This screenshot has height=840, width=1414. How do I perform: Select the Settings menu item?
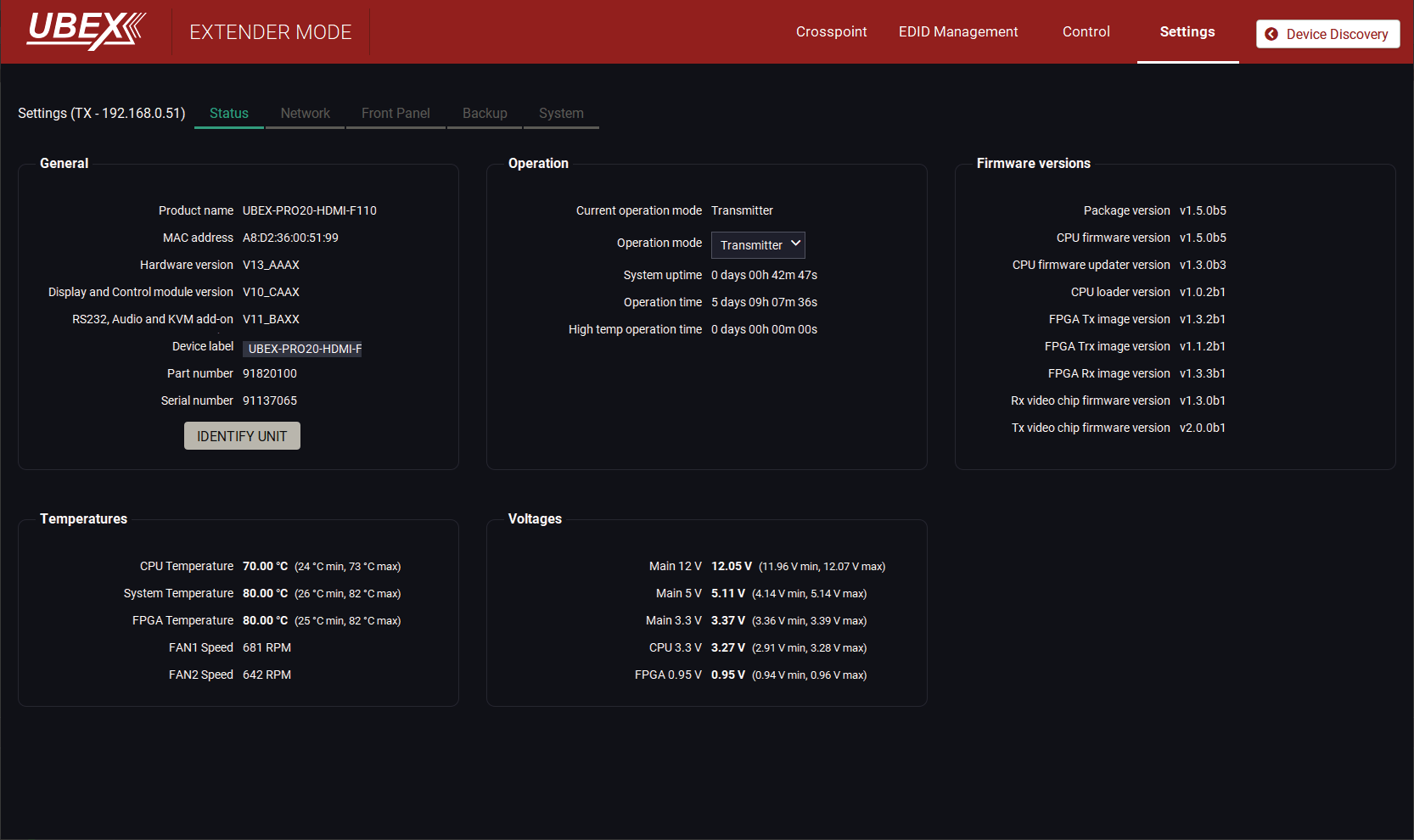pos(1187,31)
